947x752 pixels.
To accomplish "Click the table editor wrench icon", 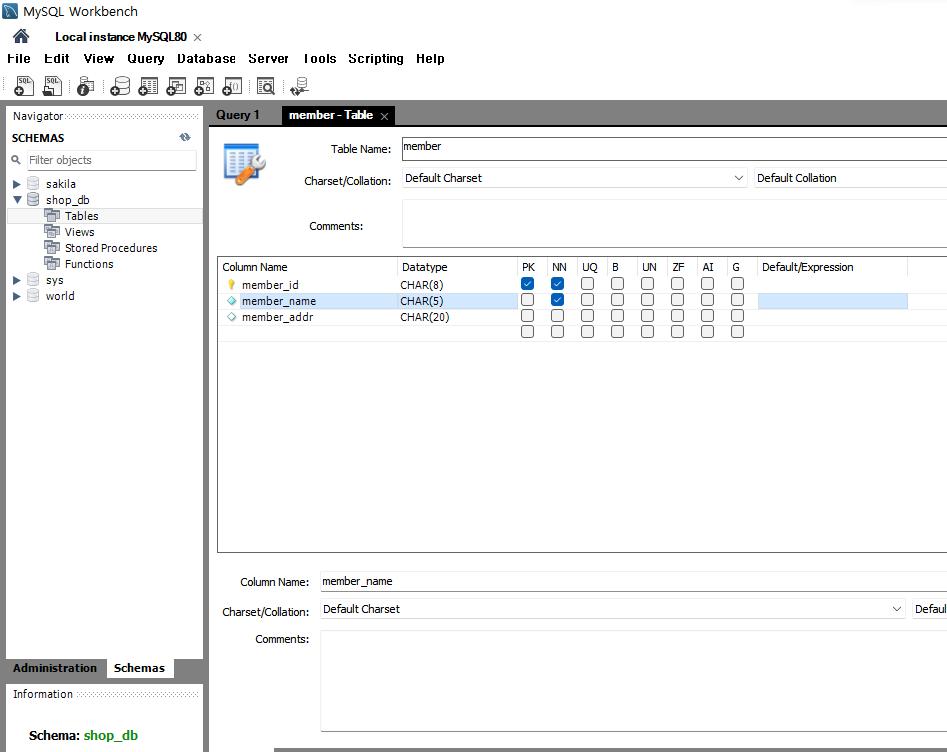I will tap(244, 164).
